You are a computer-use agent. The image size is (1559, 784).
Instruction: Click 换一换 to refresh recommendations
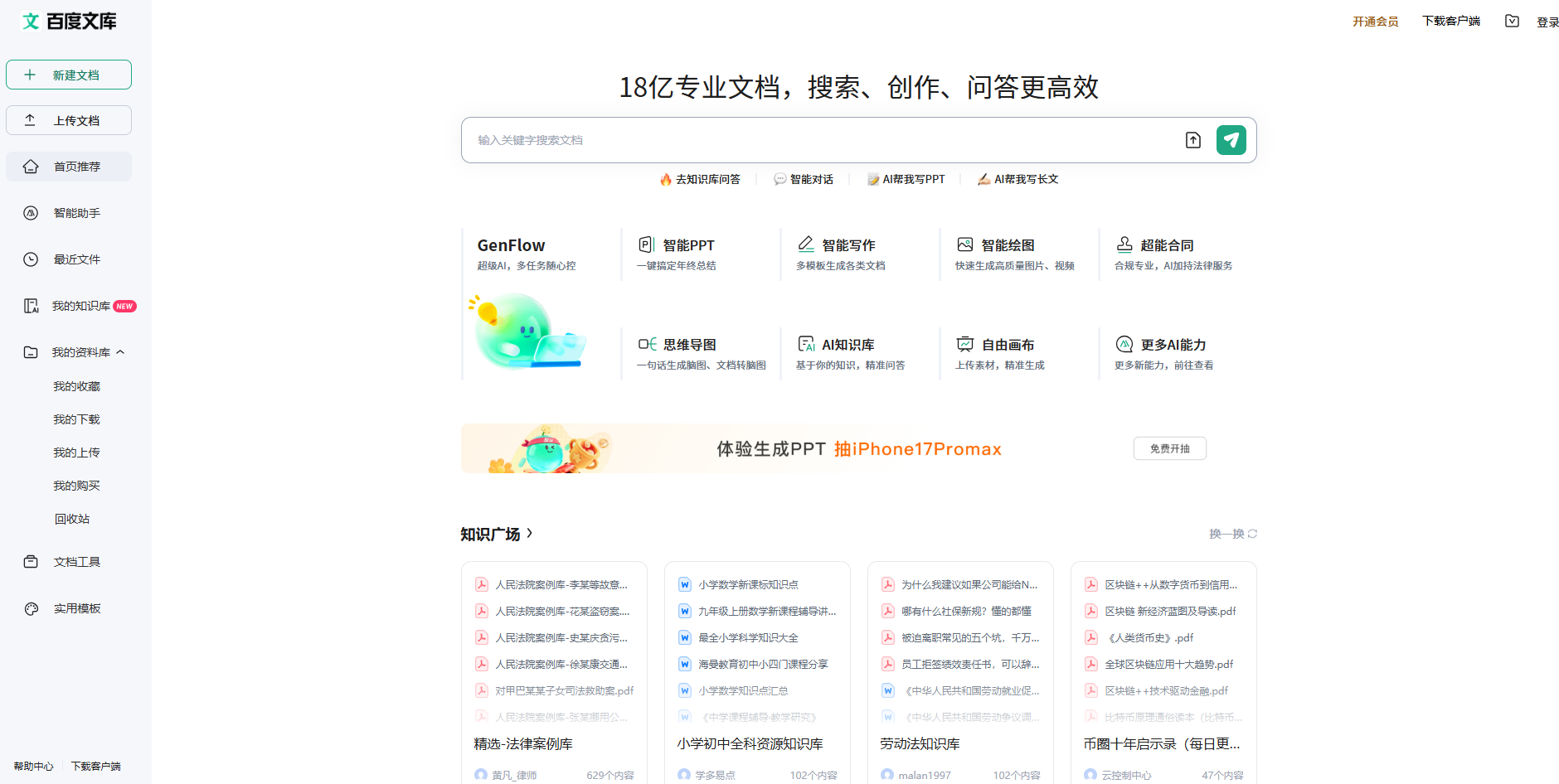tap(1233, 534)
